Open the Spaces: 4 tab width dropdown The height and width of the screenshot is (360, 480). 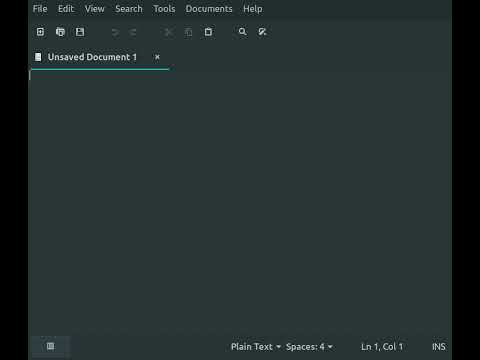309,347
